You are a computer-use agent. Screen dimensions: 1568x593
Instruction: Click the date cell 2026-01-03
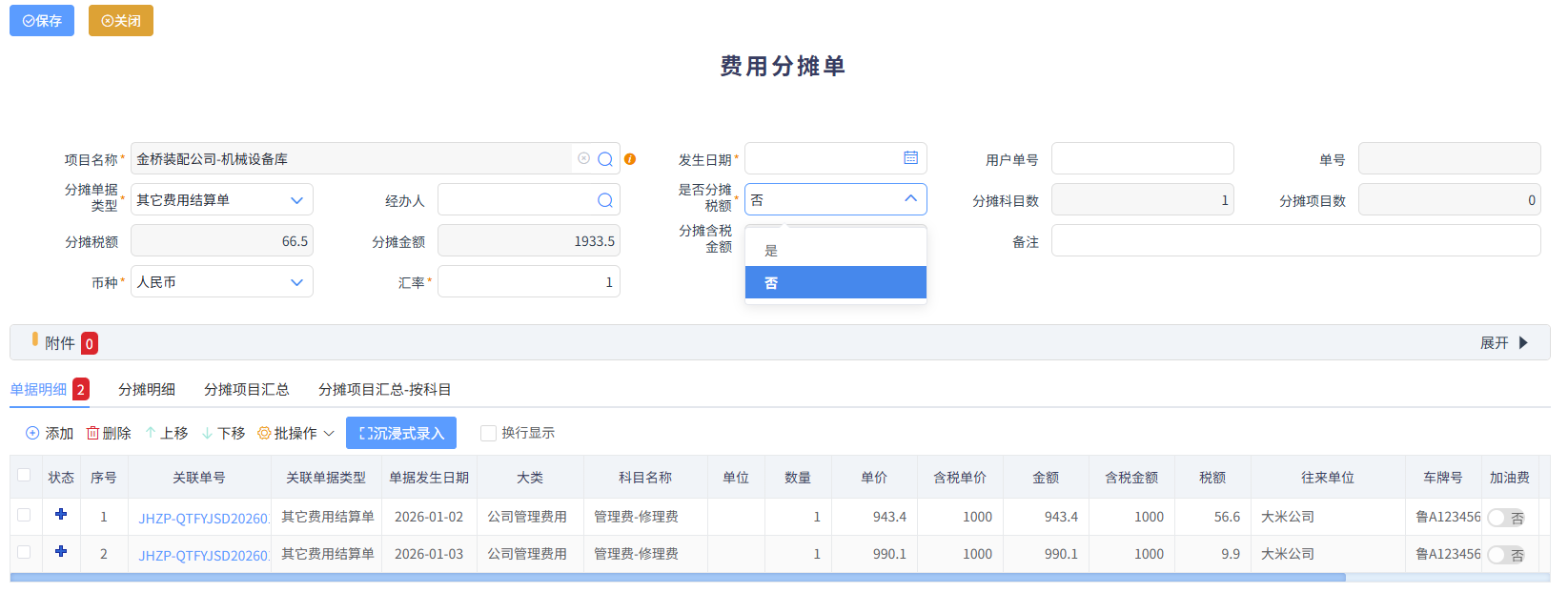point(429,554)
